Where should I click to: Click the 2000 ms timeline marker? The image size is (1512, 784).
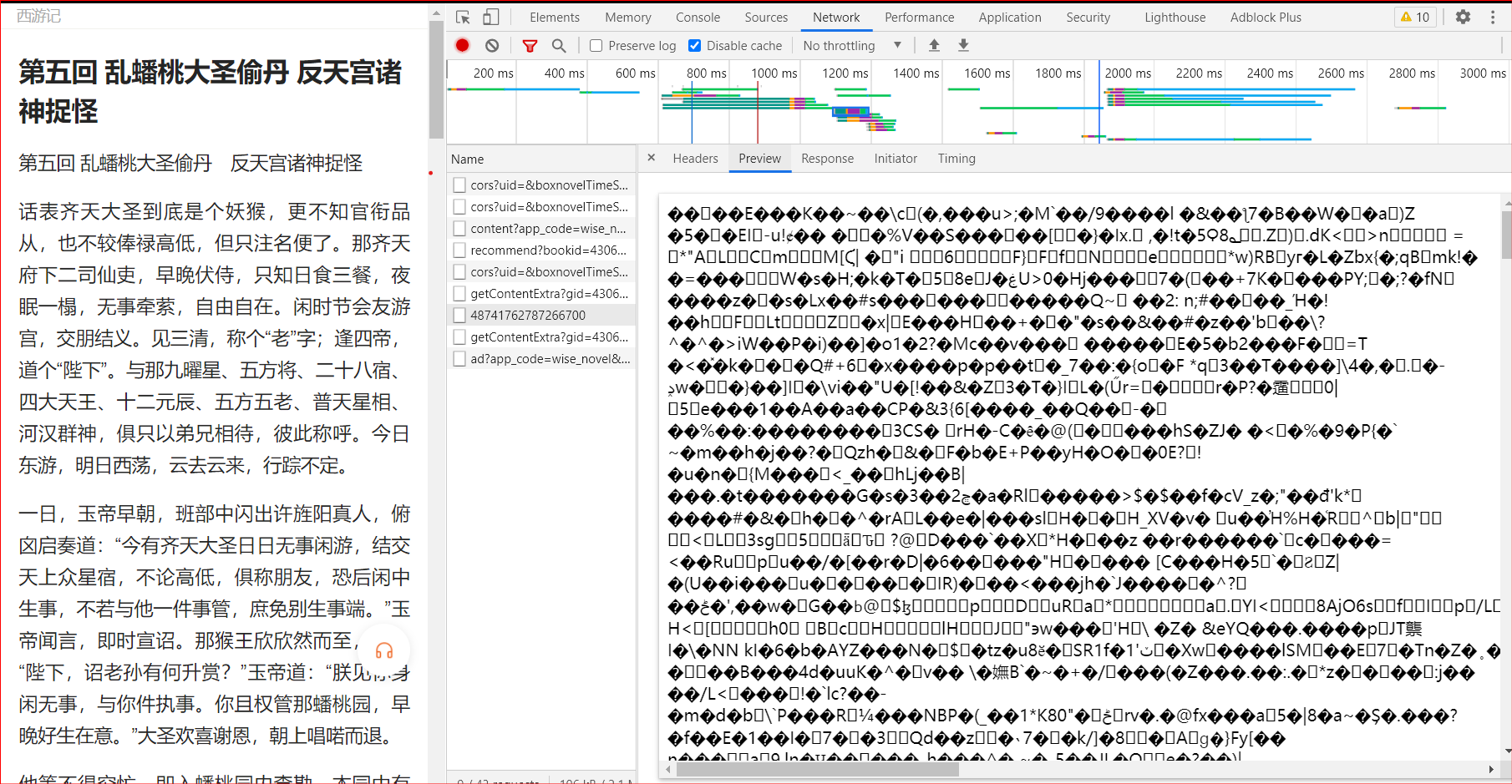click(x=1128, y=73)
